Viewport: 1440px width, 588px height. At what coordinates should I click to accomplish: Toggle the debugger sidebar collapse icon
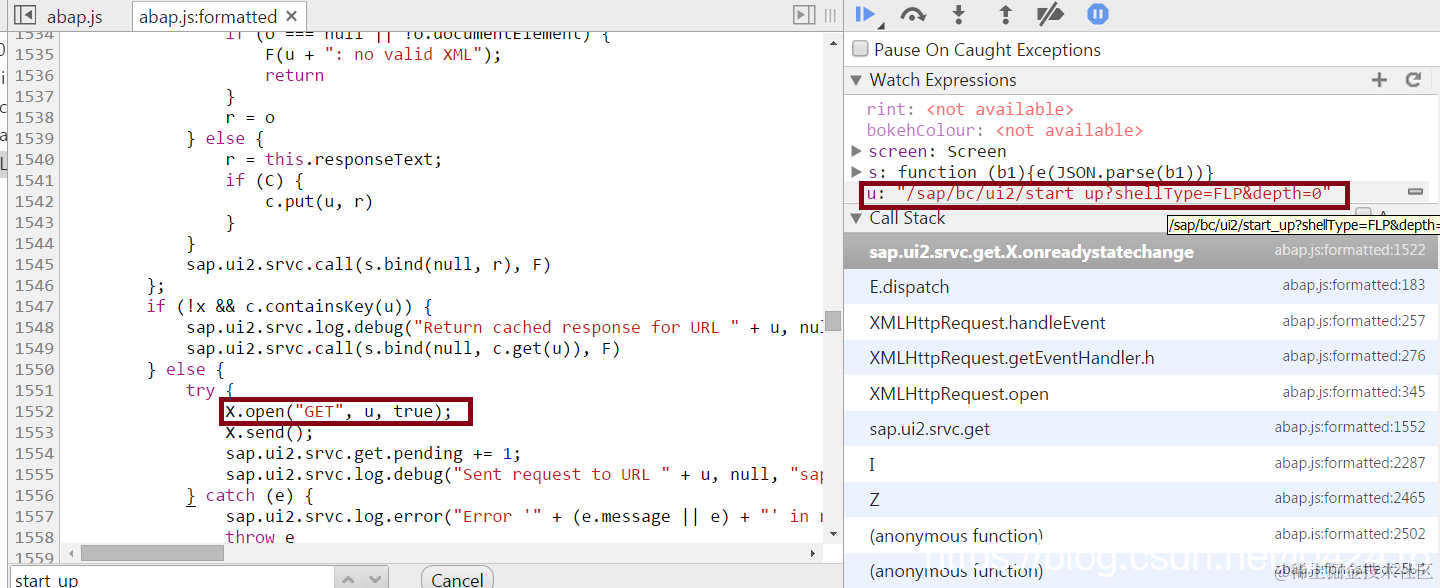804,15
